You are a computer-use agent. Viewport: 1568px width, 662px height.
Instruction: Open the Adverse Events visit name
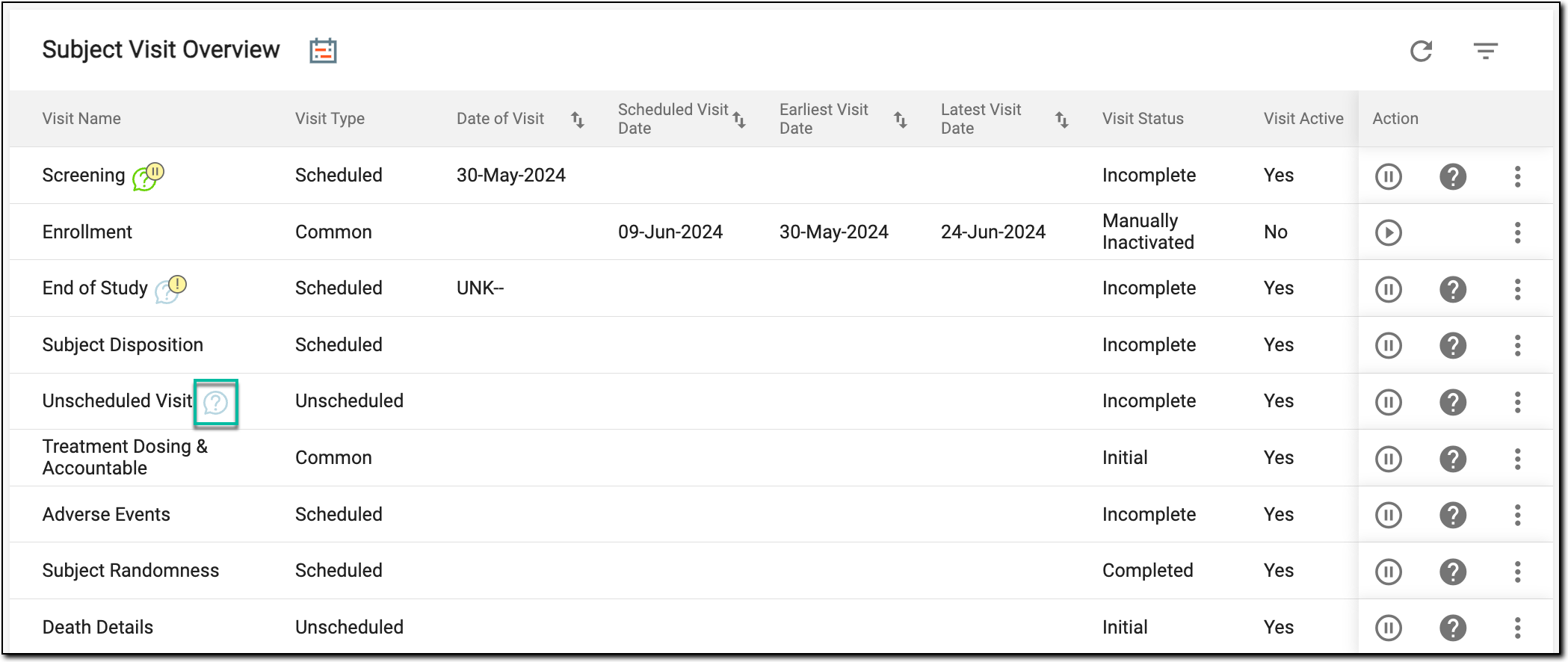click(106, 515)
